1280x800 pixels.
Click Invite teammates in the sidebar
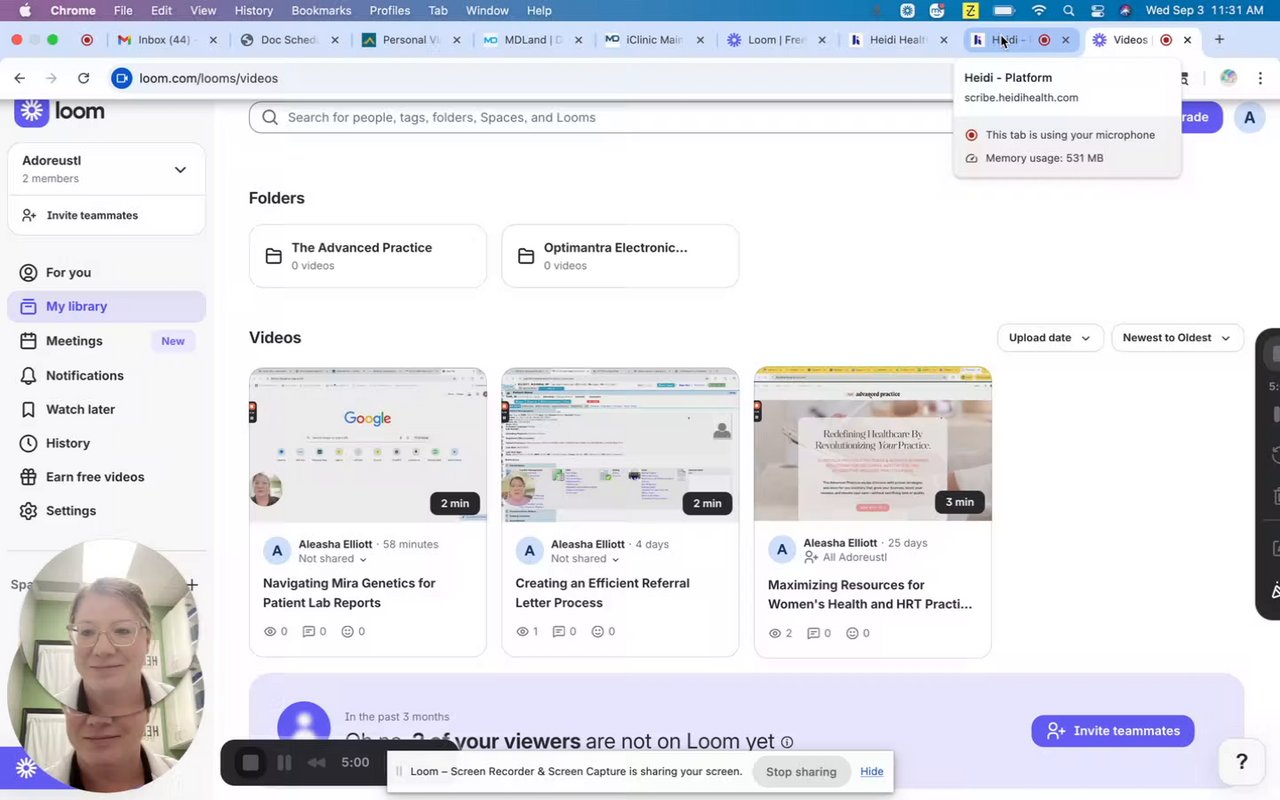106,215
